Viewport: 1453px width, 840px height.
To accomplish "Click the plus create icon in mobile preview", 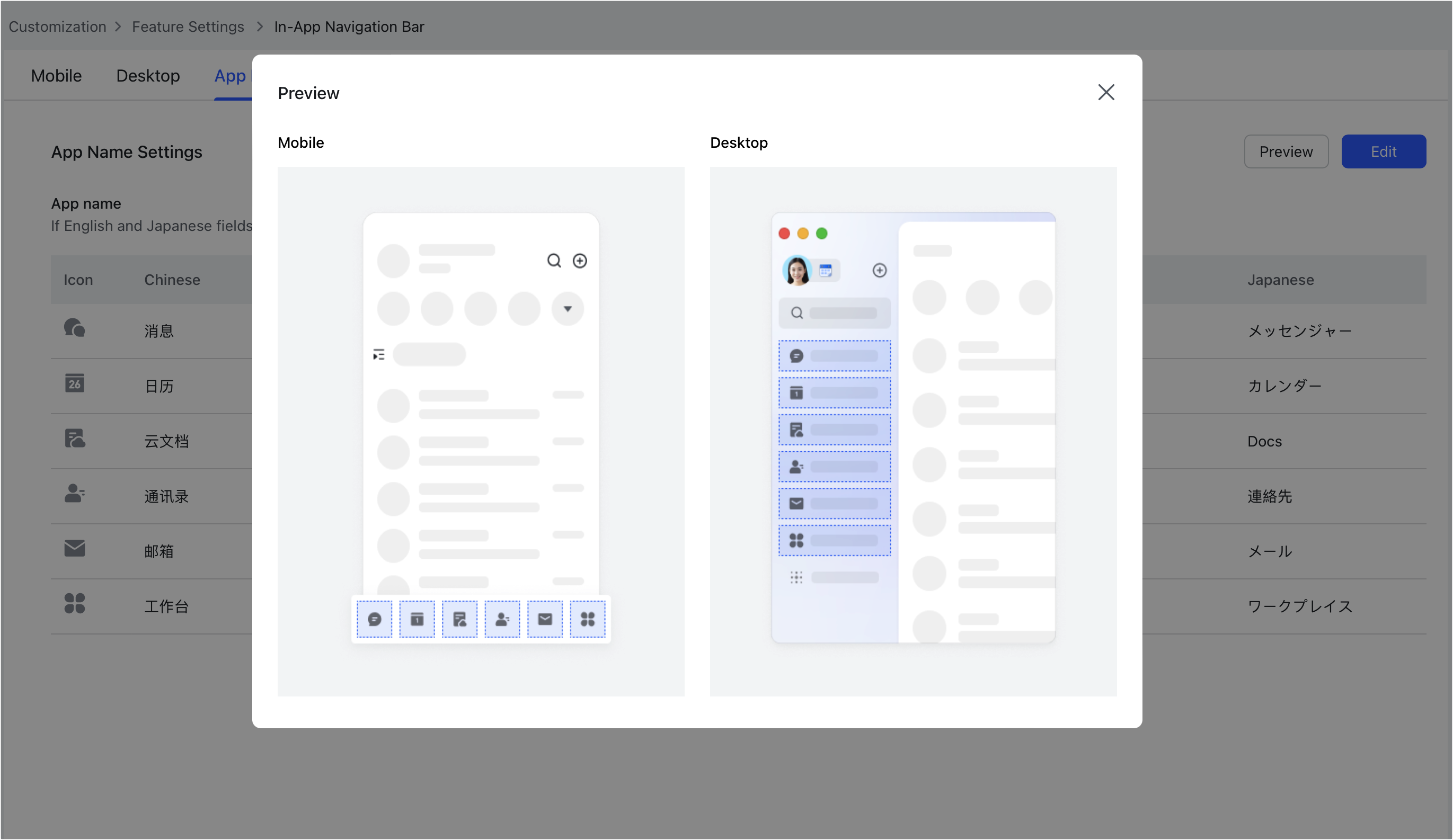I will click(580, 261).
